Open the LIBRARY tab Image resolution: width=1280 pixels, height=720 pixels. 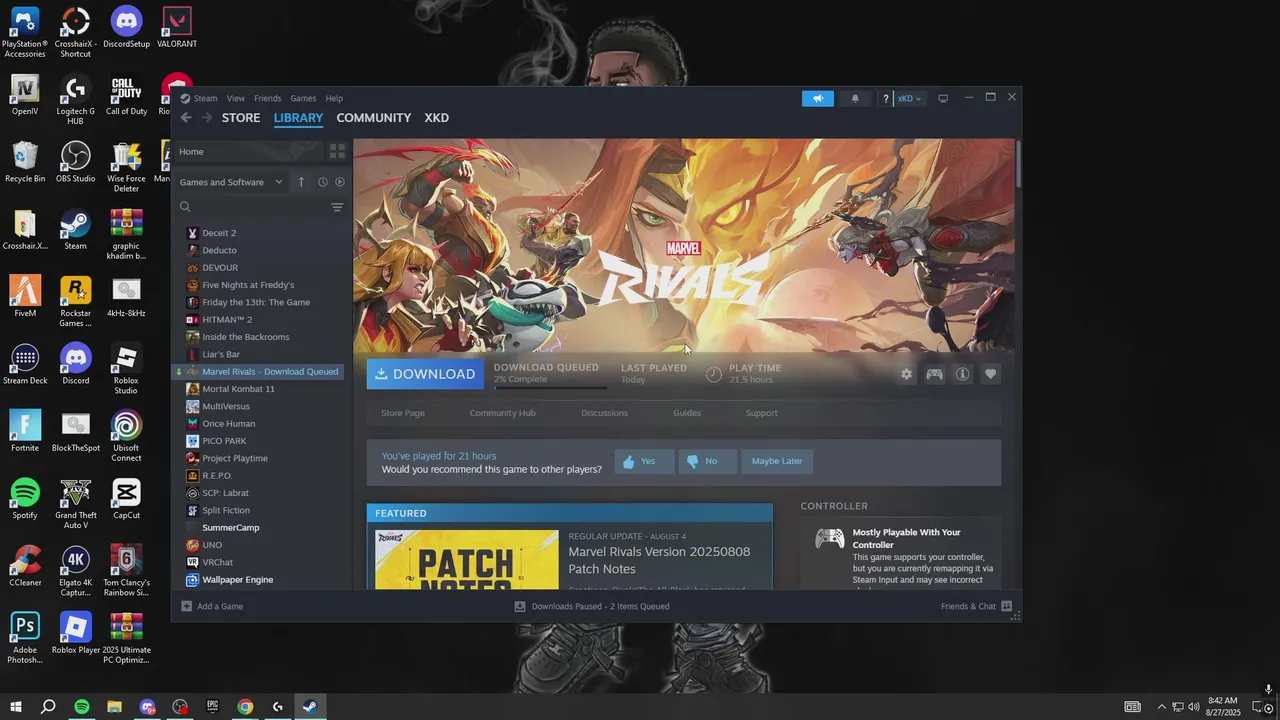point(298,118)
